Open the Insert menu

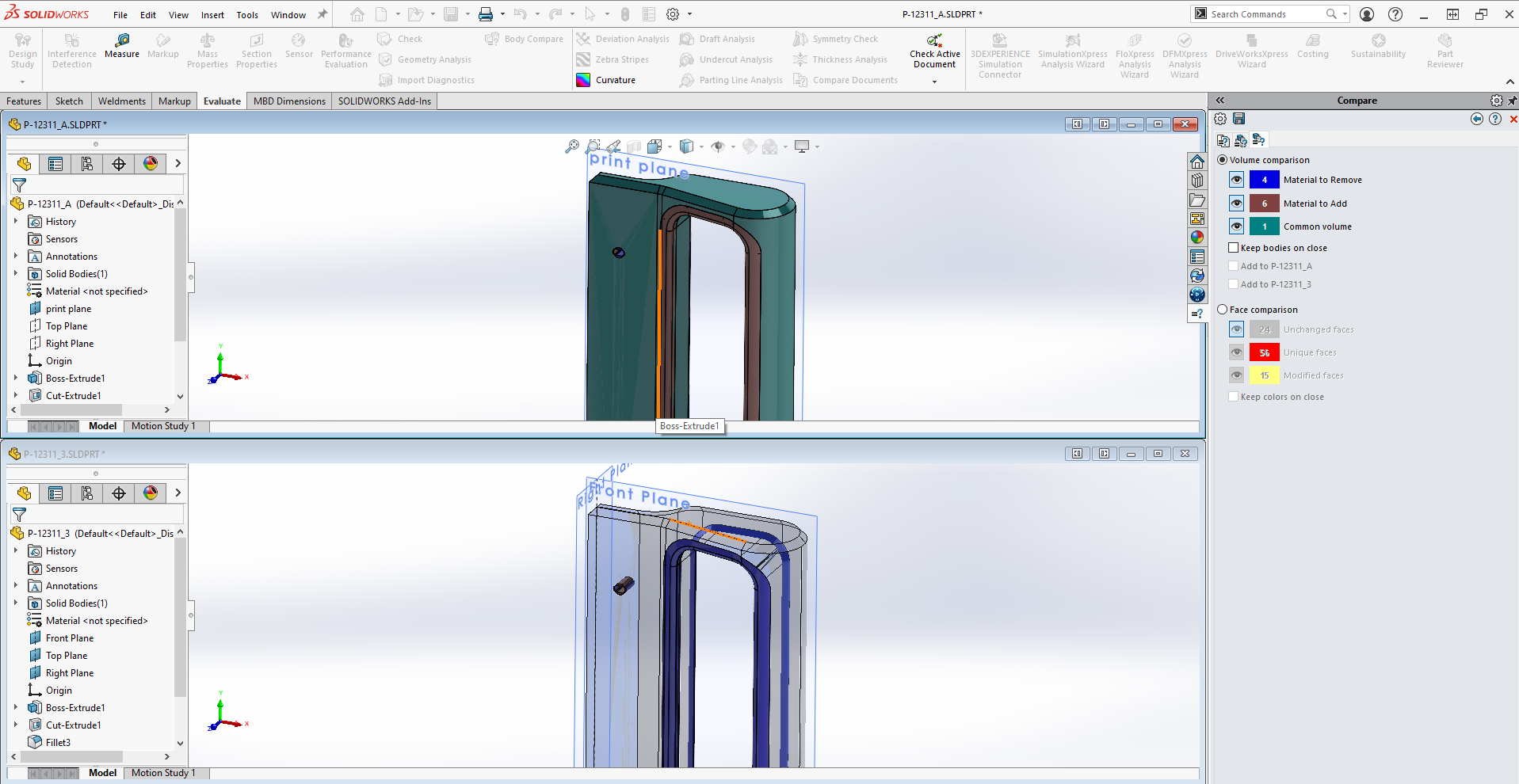212,15
